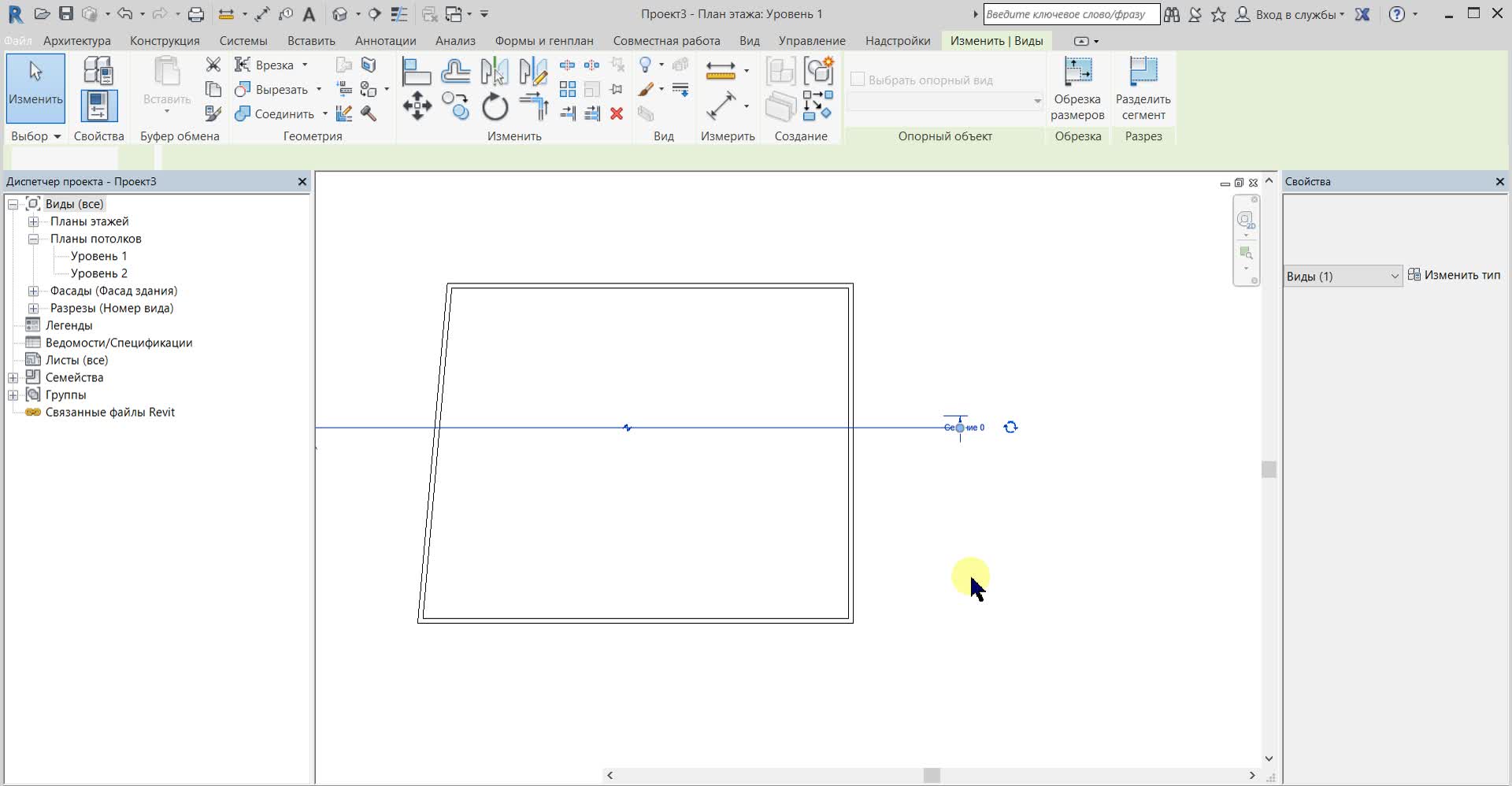Click the Aligned Dimension ruler icon in Измерить
The height and width of the screenshot is (786, 1512).
point(721,71)
